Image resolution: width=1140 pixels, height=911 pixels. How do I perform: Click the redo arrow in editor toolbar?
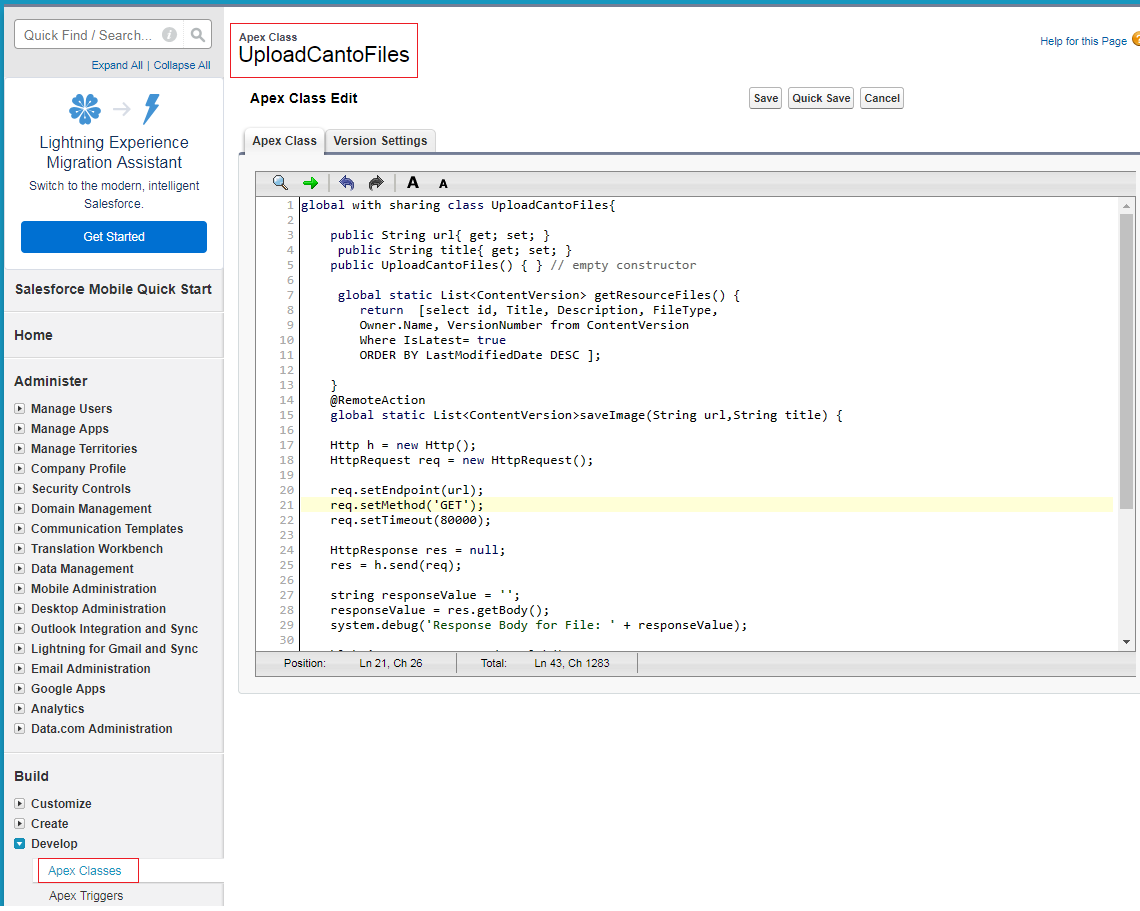point(376,183)
